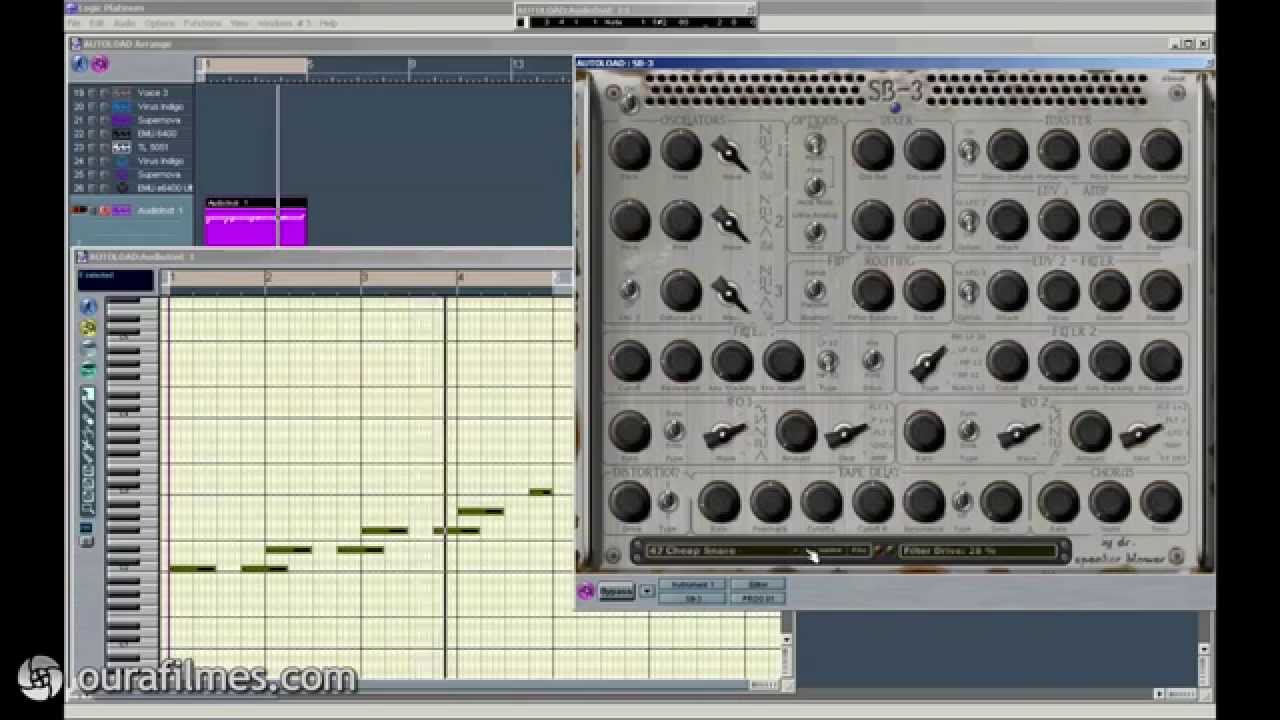Click the running man catch icon in Arrange window
1280x720 pixels.
pos(81,64)
